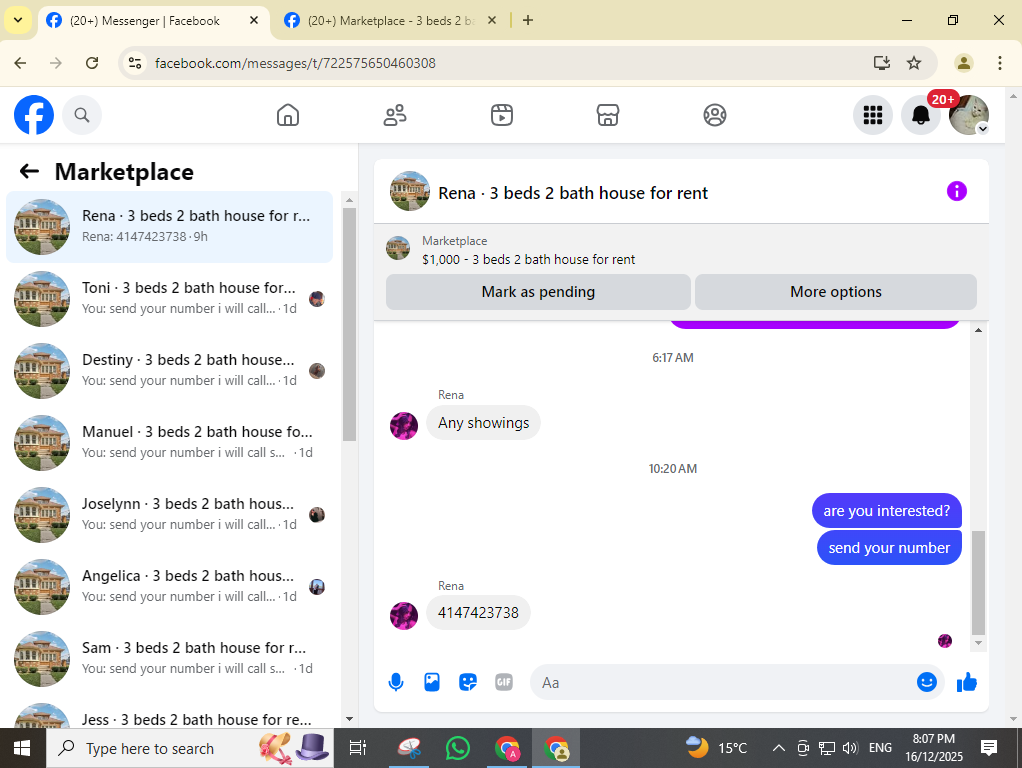Open Rena's conversation in the list
1022x768 pixels.
(x=169, y=227)
